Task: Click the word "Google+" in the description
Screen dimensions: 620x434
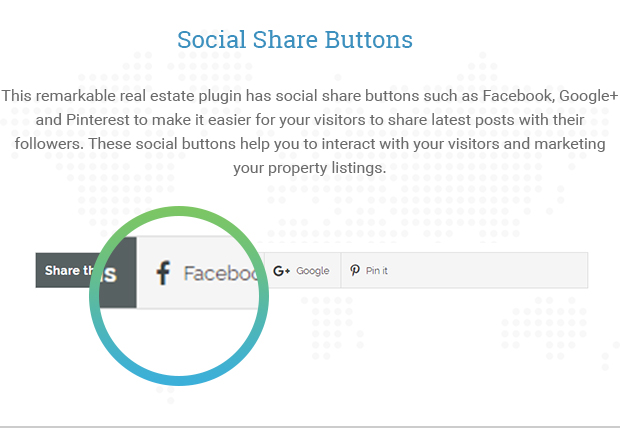Action: [x=588, y=96]
